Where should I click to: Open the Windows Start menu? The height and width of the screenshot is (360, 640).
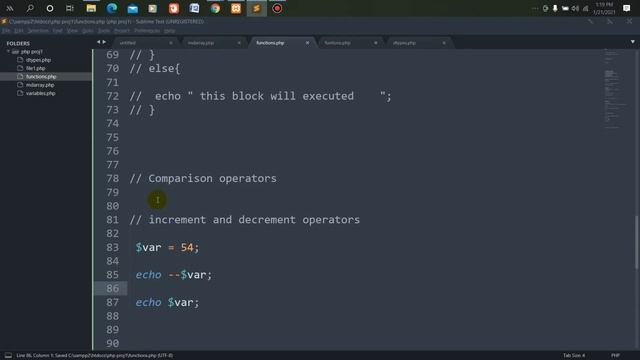pyautogui.click(x=10, y=8)
